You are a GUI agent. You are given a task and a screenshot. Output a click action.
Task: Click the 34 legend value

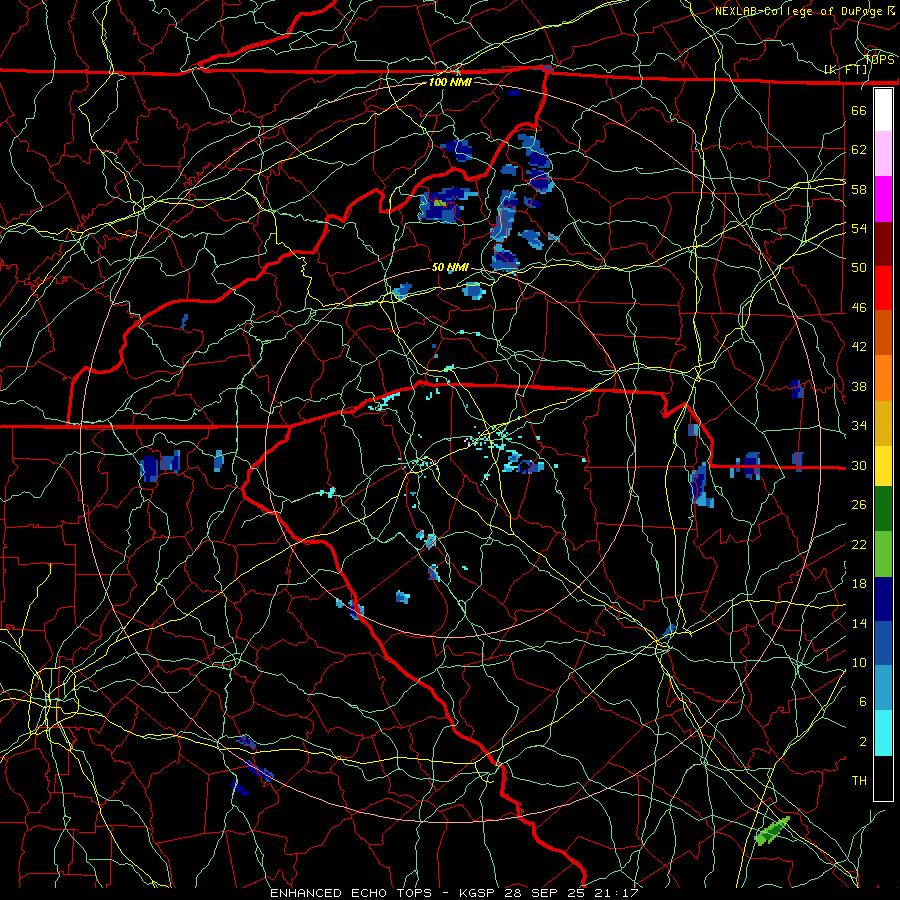tap(859, 426)
